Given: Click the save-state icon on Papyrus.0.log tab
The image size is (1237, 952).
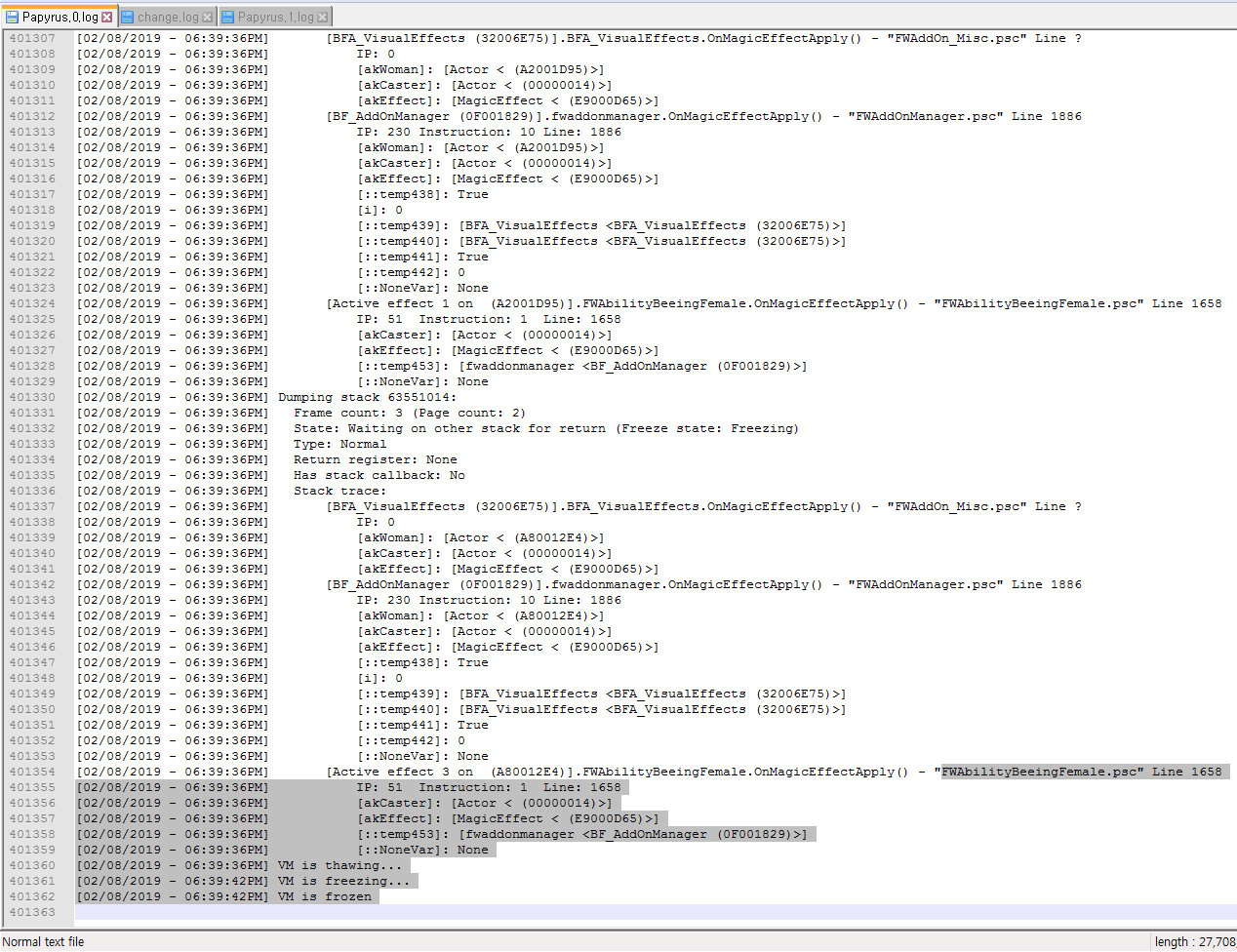Looking at the screenshot, I should [13, 17].
